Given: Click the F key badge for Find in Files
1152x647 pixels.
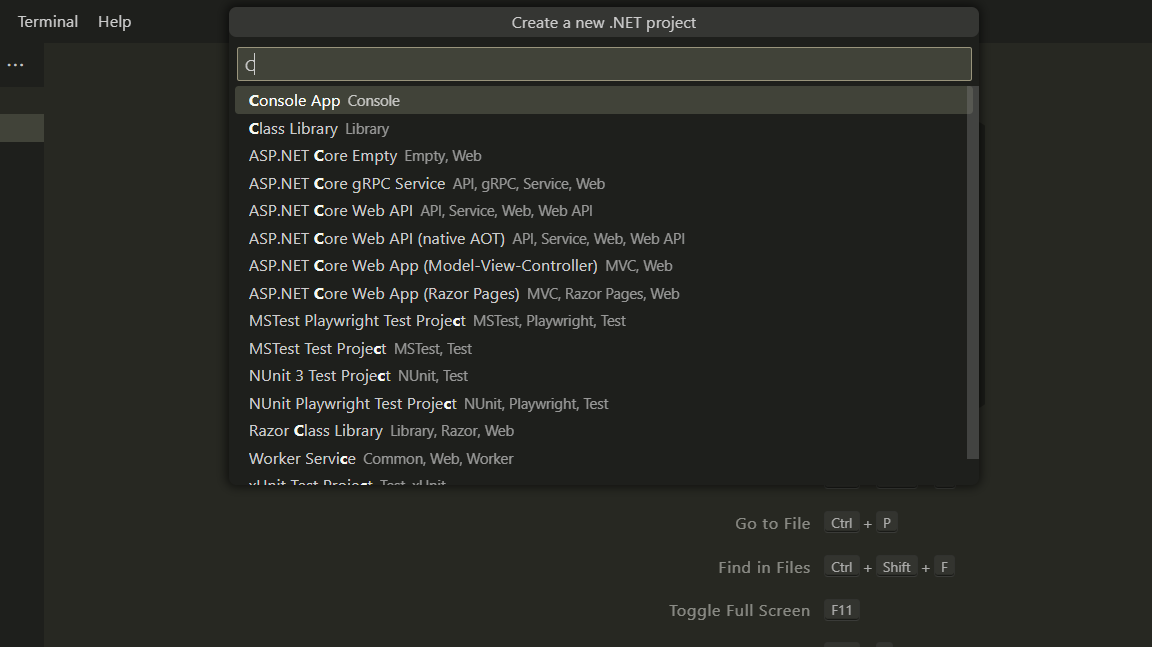Looking at the screenshot, I should click(x=944, y=567).
